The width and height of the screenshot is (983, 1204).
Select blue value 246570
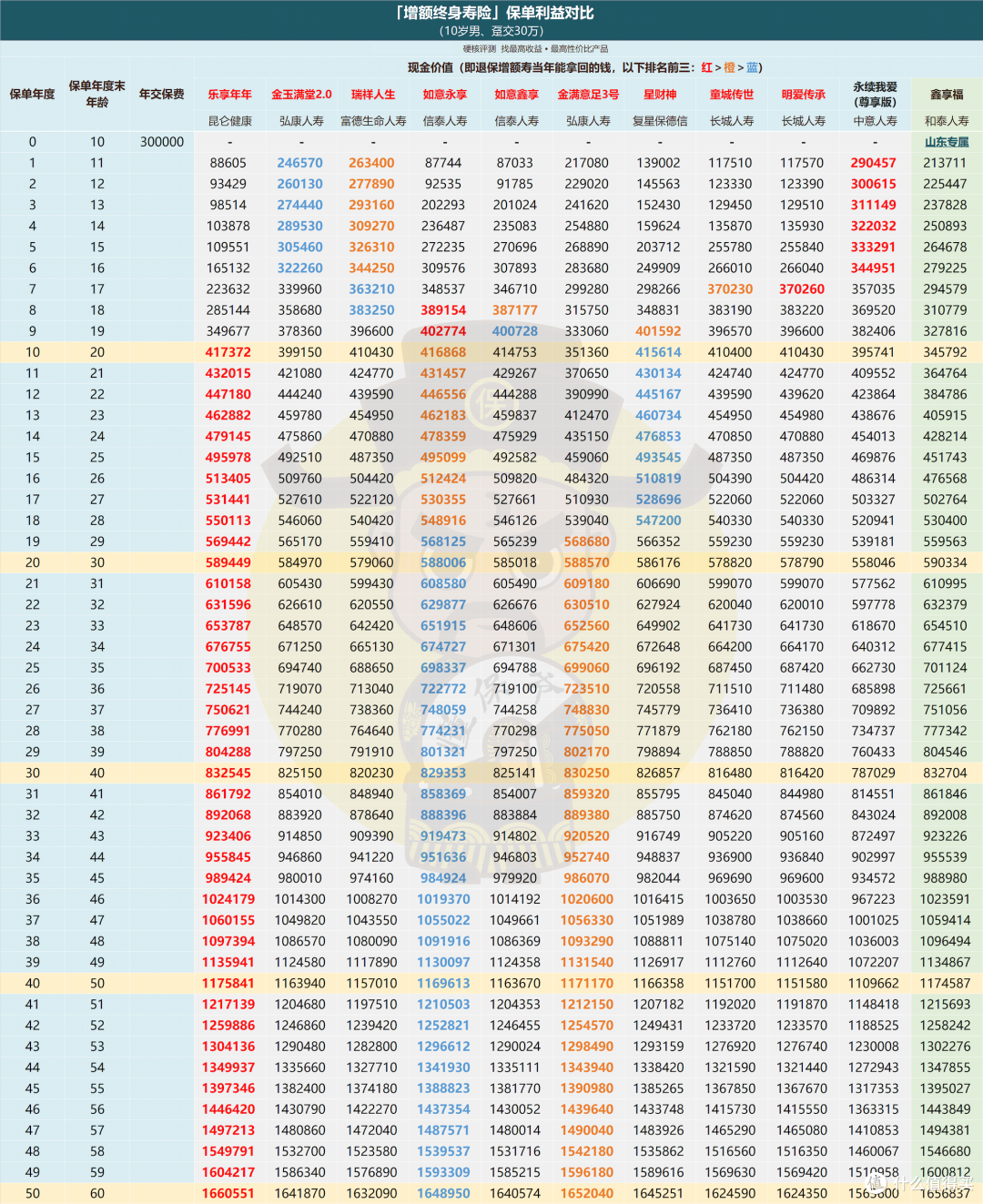(x=300, y=163)
